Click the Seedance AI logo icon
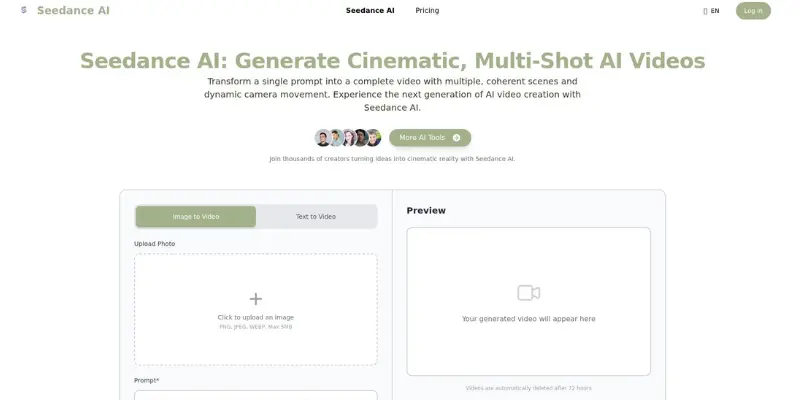800x400 pixels. pos(23,10)
